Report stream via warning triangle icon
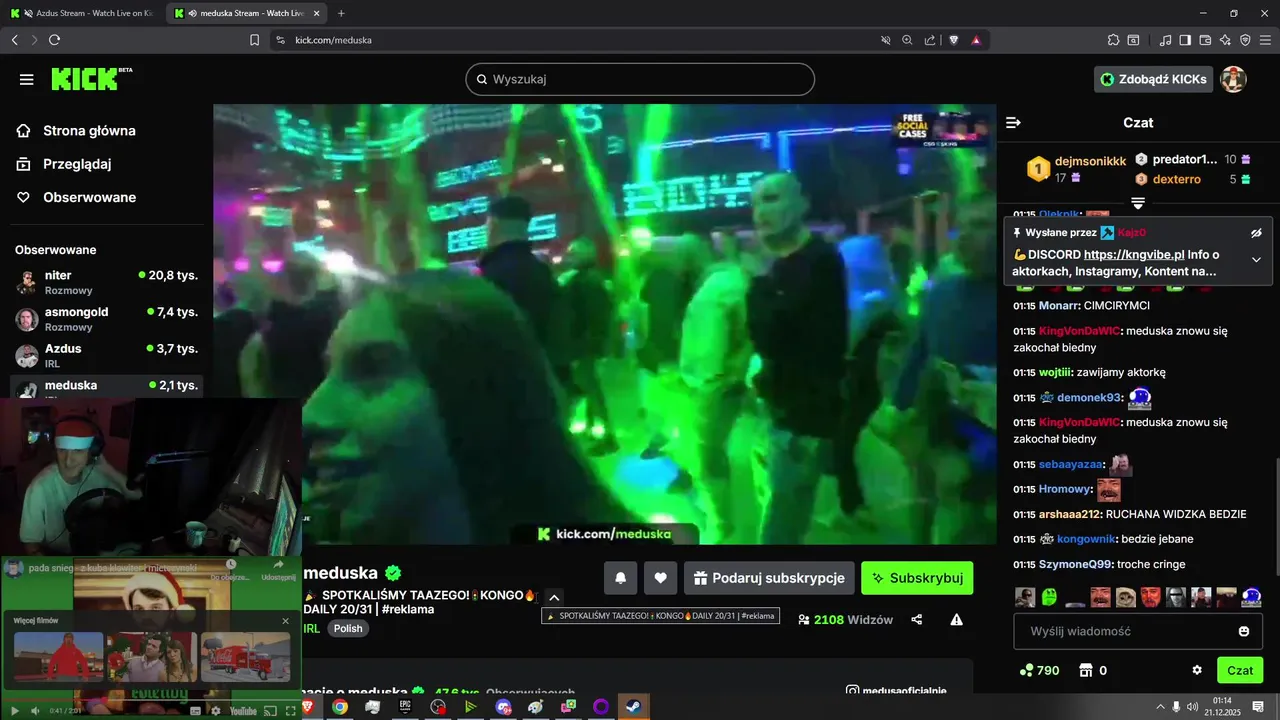 (957, 620)
